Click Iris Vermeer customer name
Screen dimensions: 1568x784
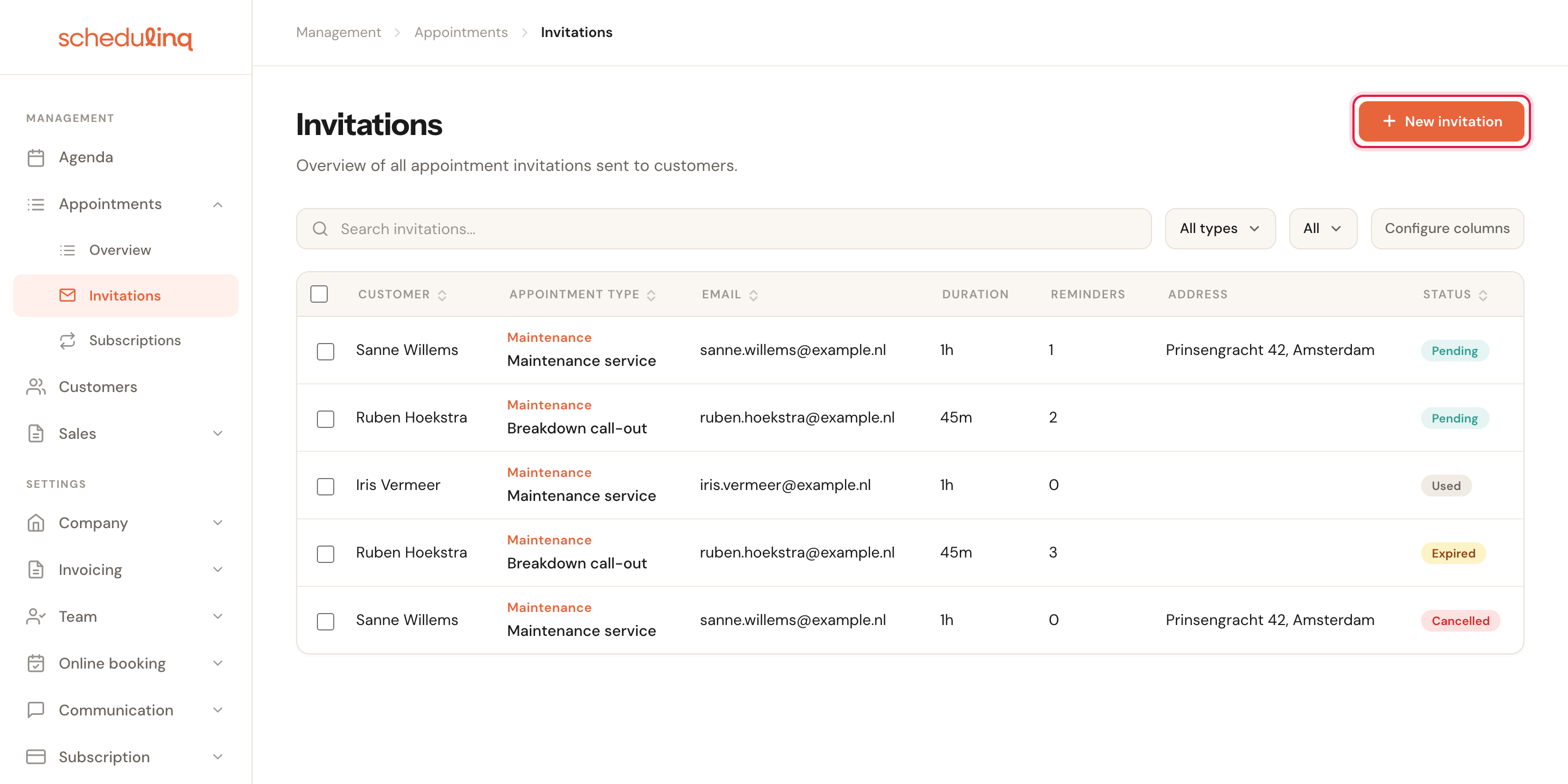(397, 485)
